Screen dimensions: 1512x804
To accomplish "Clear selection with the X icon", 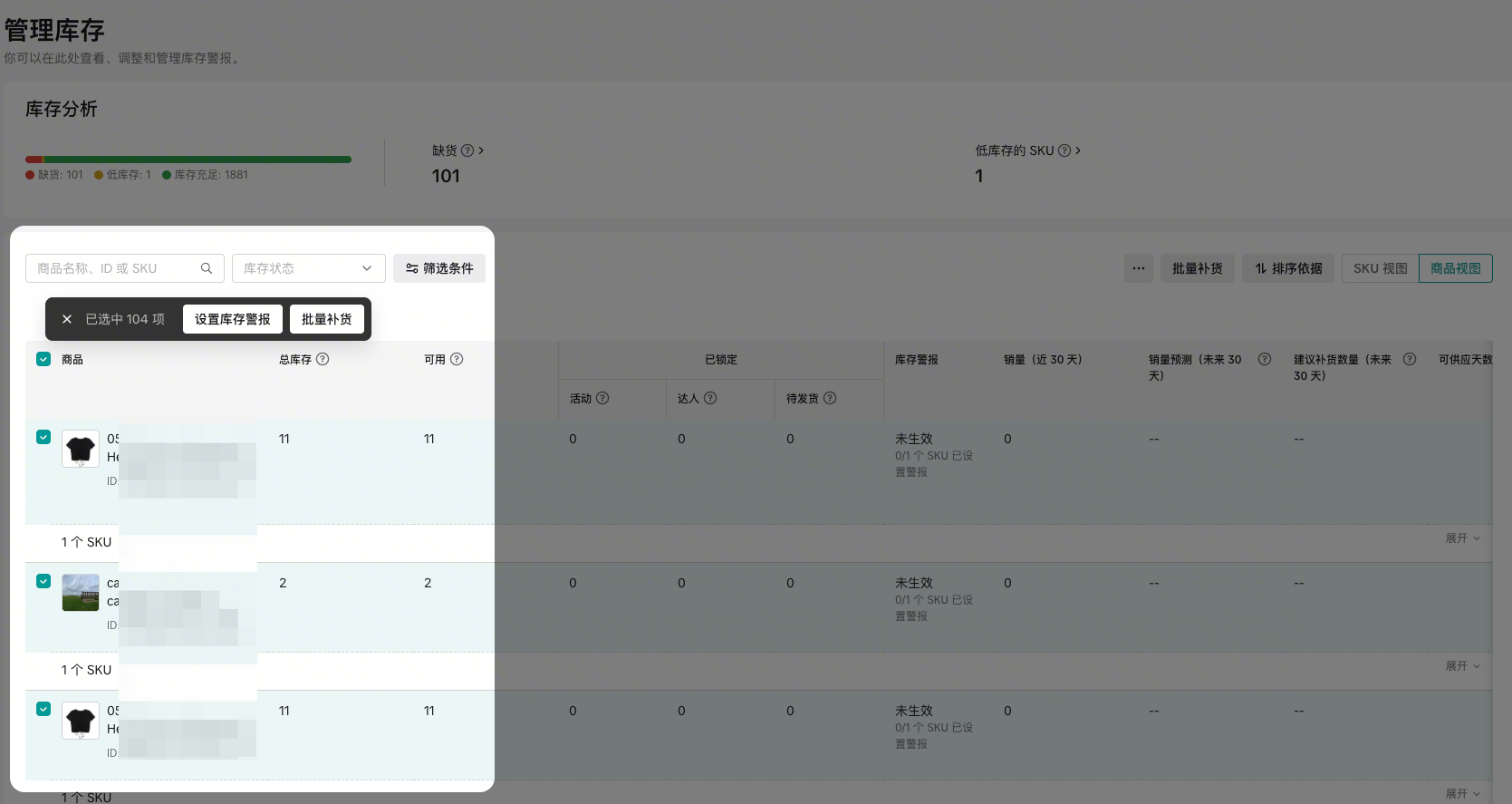I will pos(67,319).
